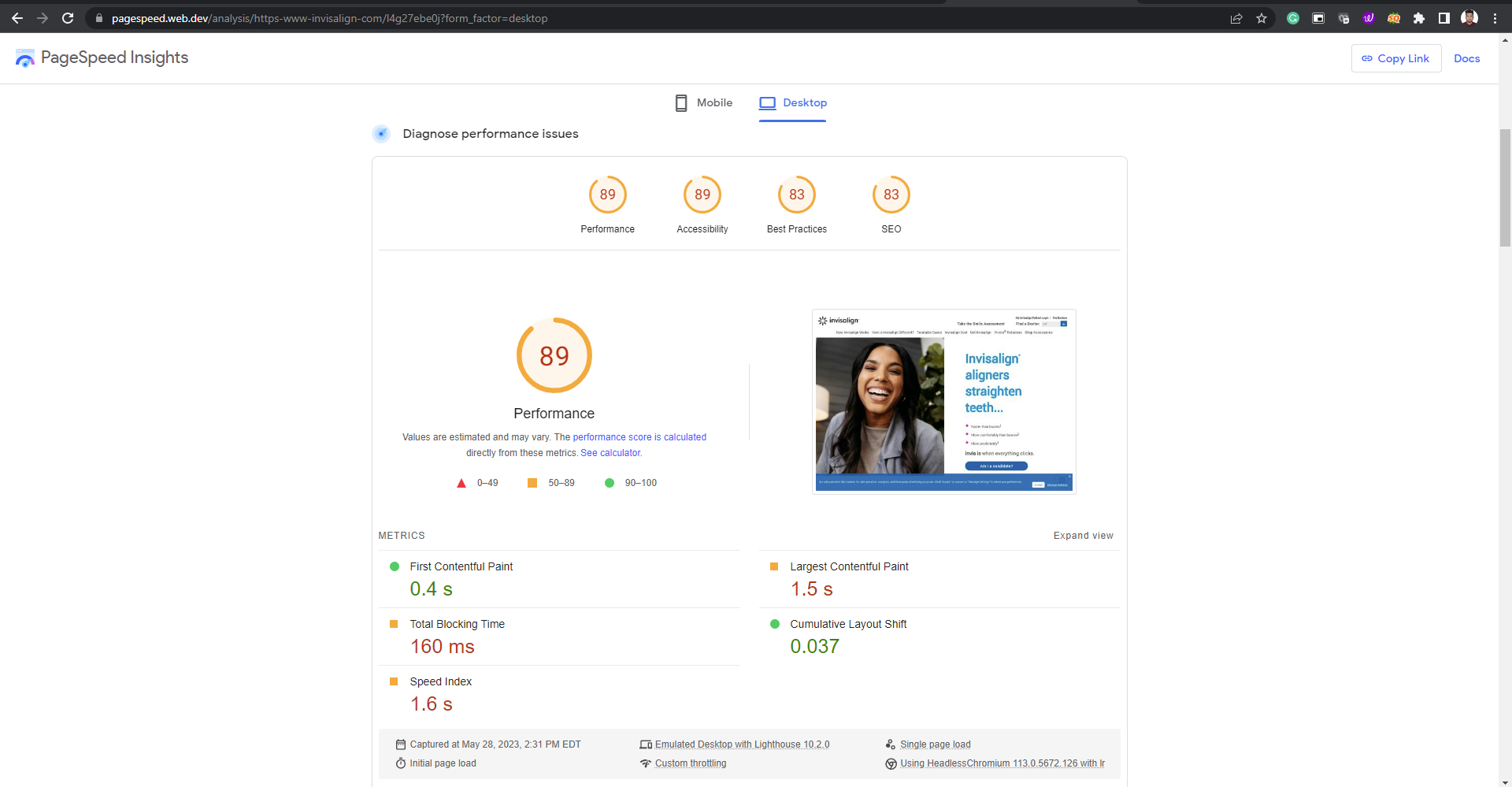Click the Total Blocking Time metric label
The width and height of the screenshot is (1512, 787).
458,624
